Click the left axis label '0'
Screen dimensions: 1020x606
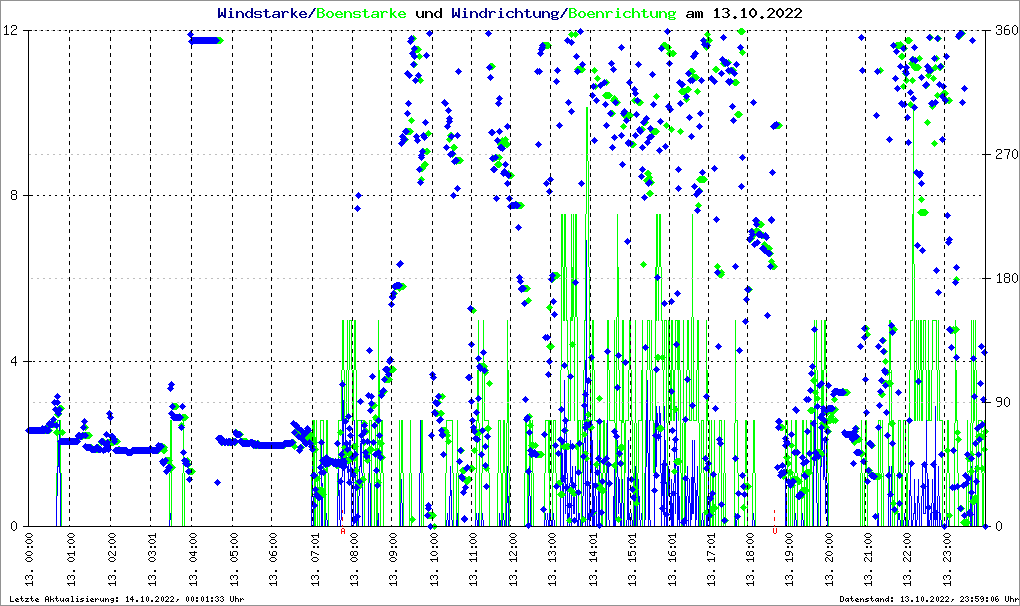[x=14, y=526]
